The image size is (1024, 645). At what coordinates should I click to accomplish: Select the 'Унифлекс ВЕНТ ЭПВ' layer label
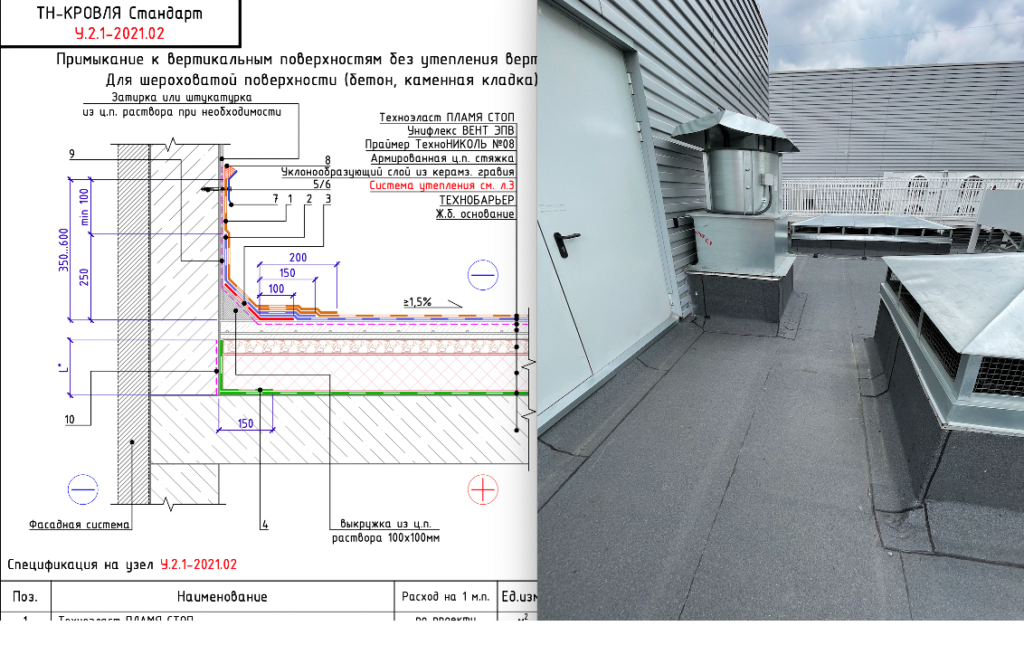(460, 131)
